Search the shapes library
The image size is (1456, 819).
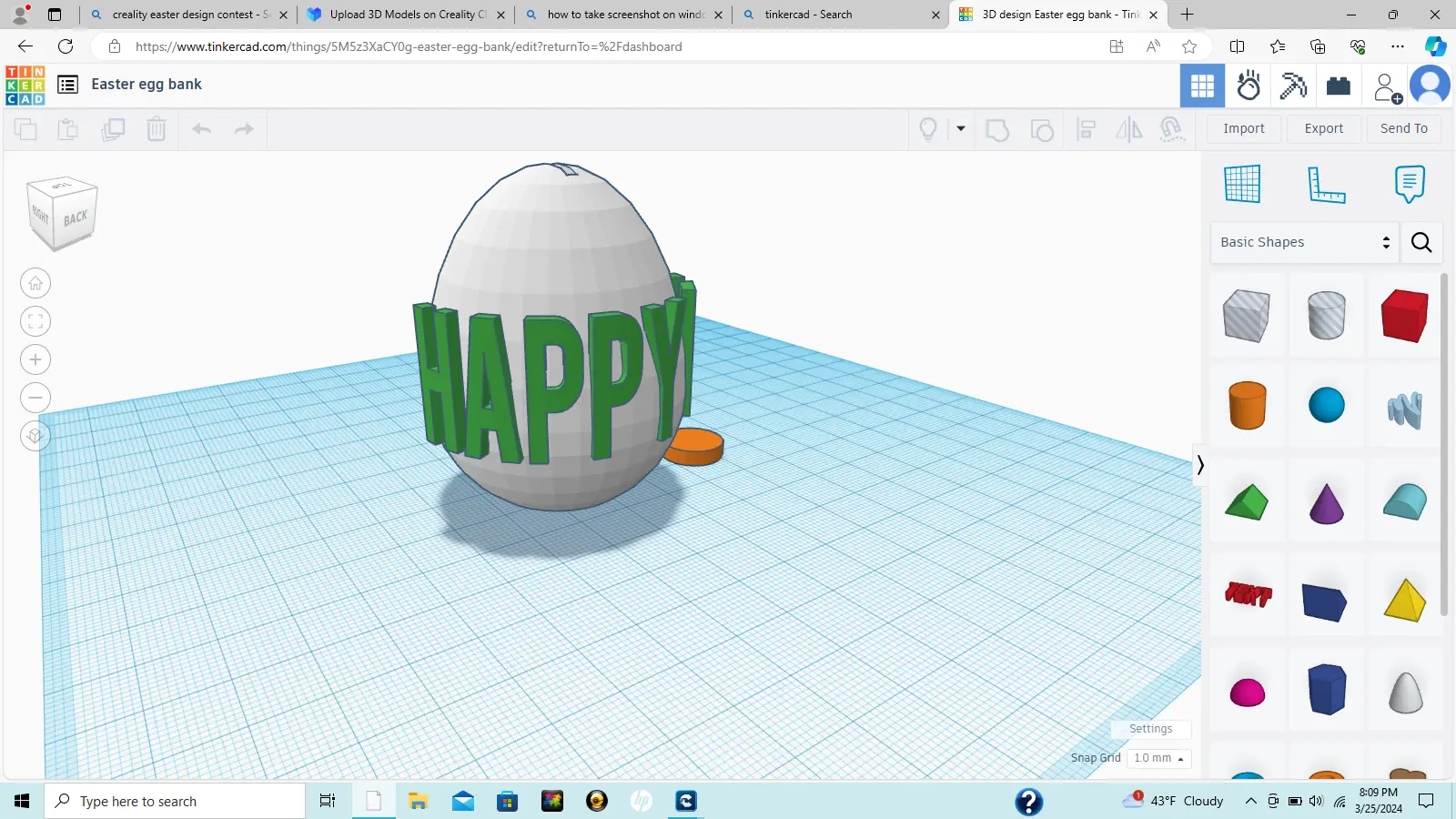[1421, 242]
